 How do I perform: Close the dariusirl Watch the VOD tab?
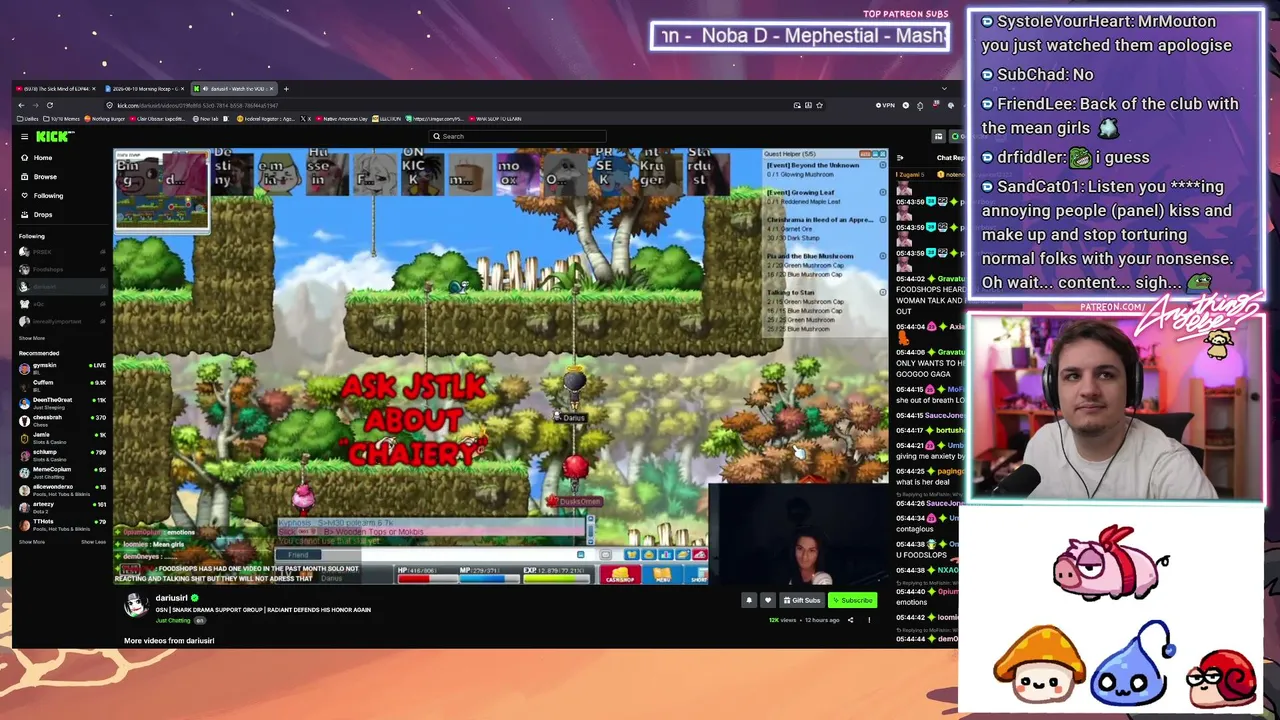pos(271,89)
